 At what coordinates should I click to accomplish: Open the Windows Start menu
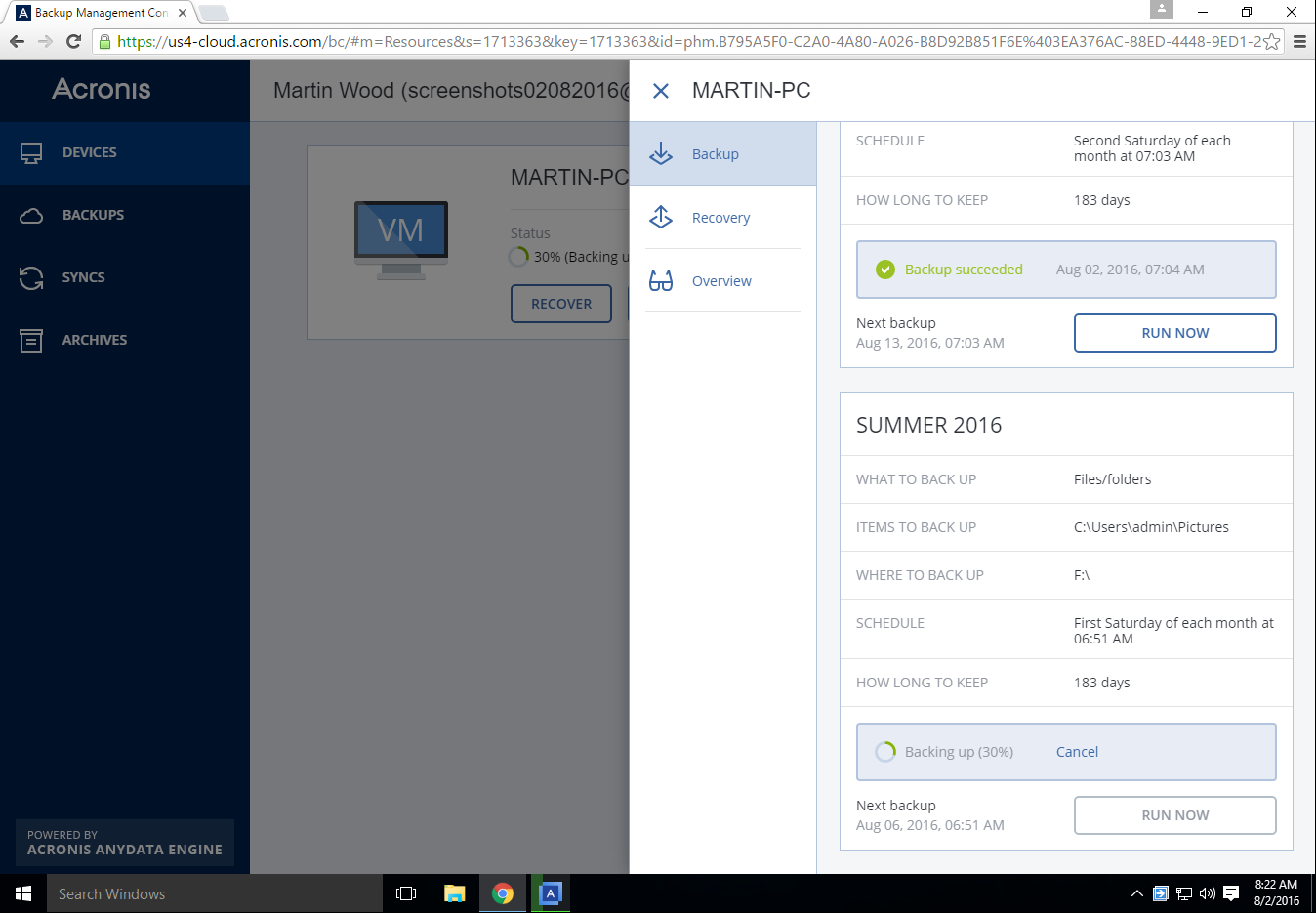[23, 893]
